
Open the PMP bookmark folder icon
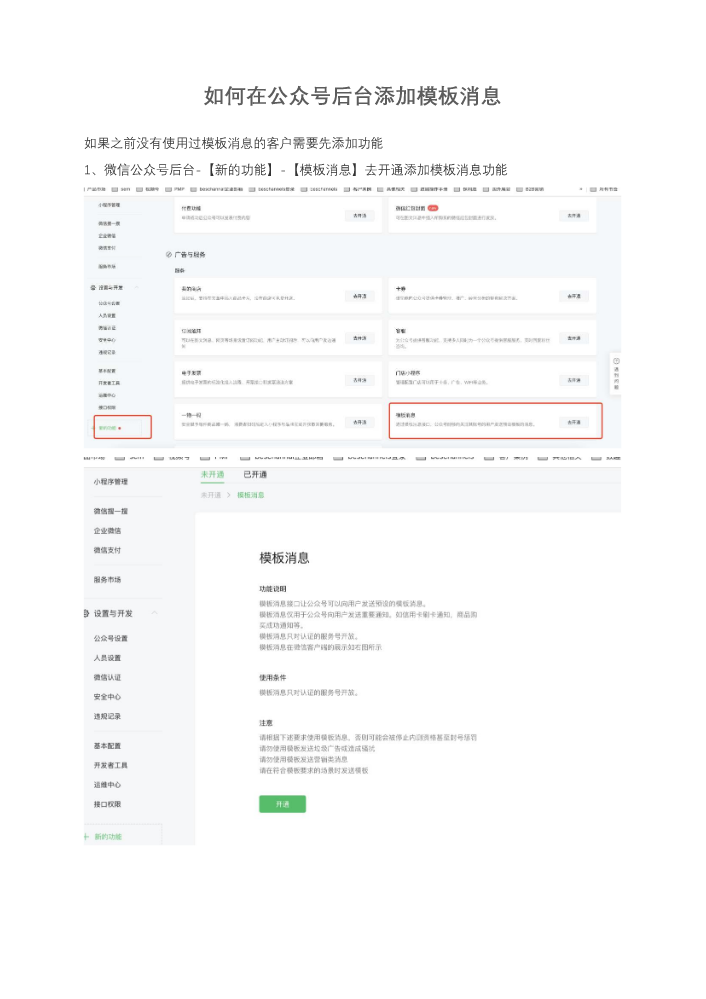point(168,188)
